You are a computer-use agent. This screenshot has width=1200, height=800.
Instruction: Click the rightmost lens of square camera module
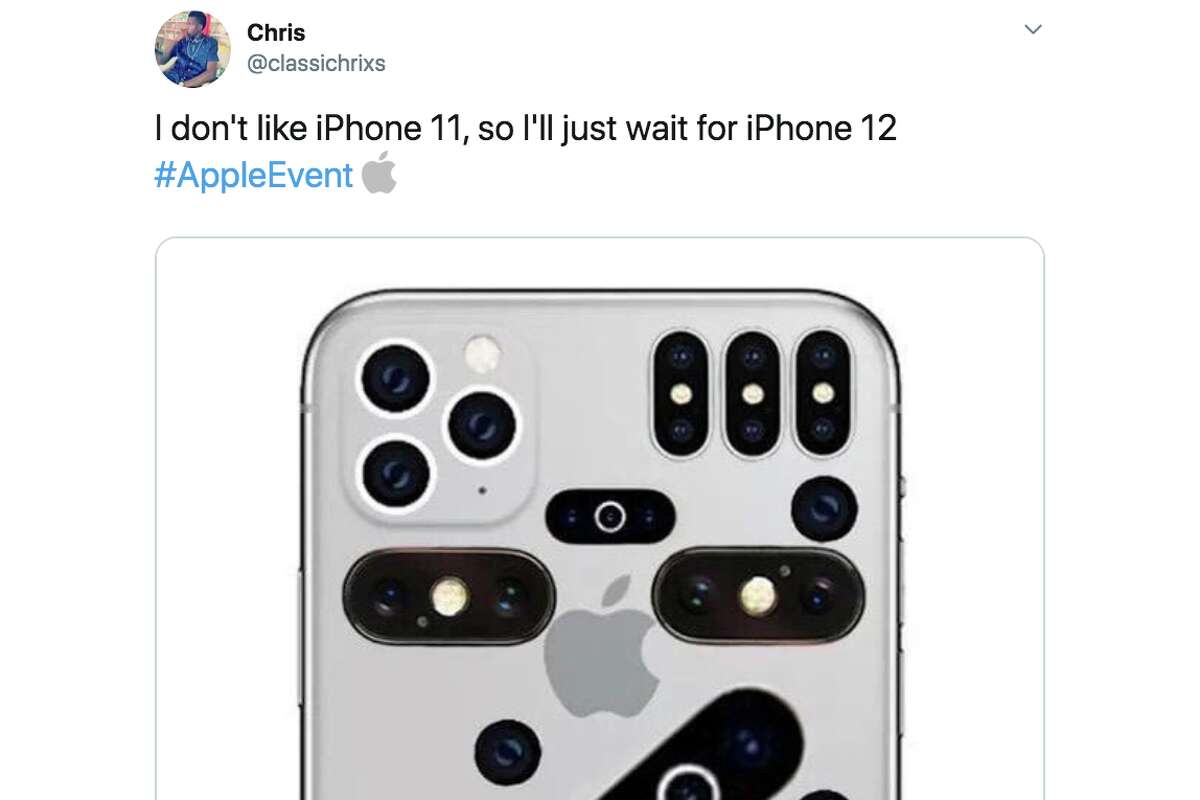click(x=482, y=426)
